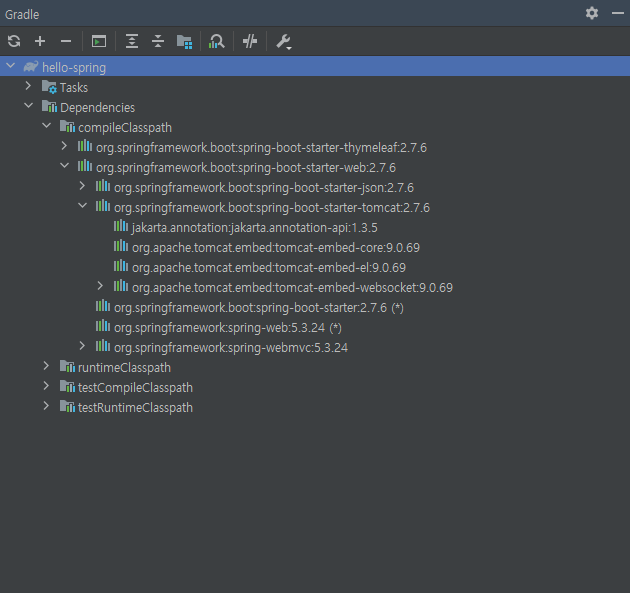Image resolution: width=630 pixels, height=593 pixels.
Task: Hide the Gradle tool window
Action: (618, 13)
